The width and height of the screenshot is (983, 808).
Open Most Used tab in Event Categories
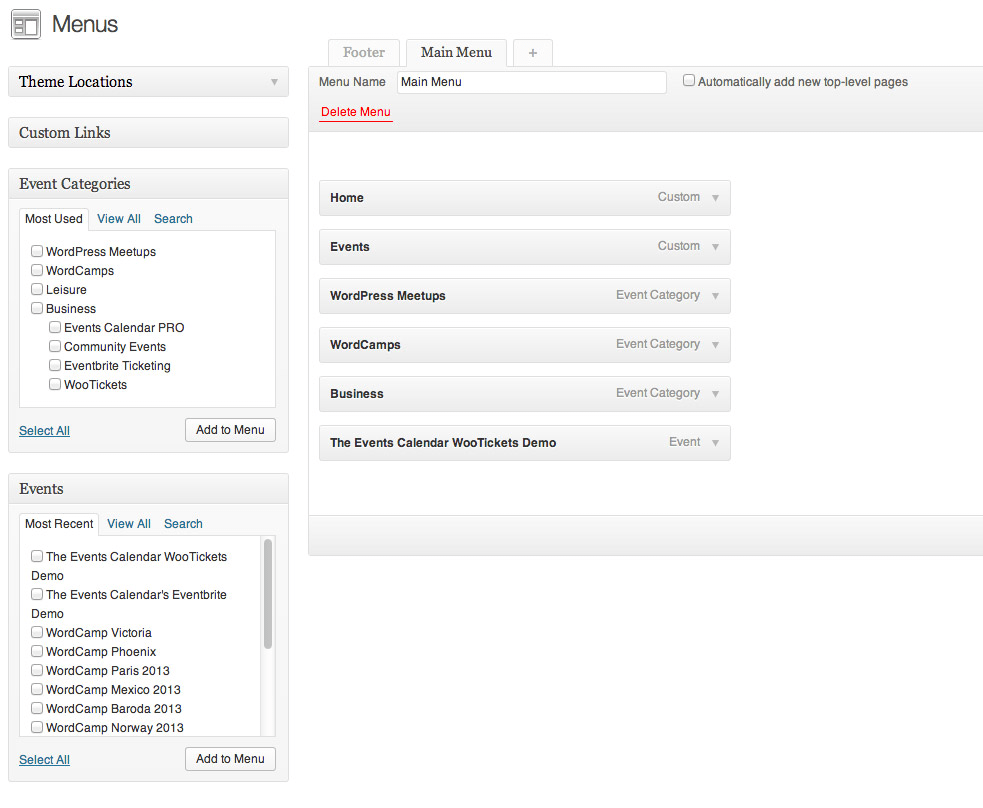click(54, 219)
